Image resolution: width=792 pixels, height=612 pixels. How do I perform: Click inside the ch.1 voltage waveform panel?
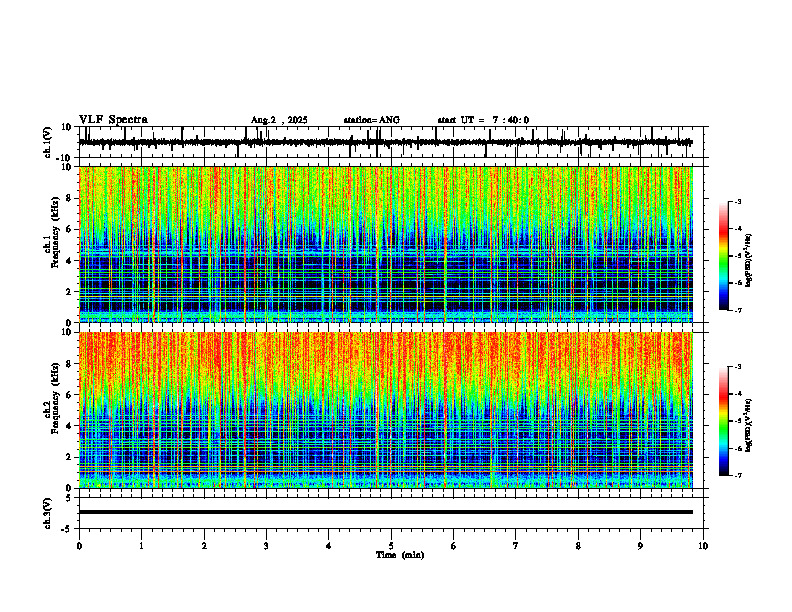[x=393, y=142]
